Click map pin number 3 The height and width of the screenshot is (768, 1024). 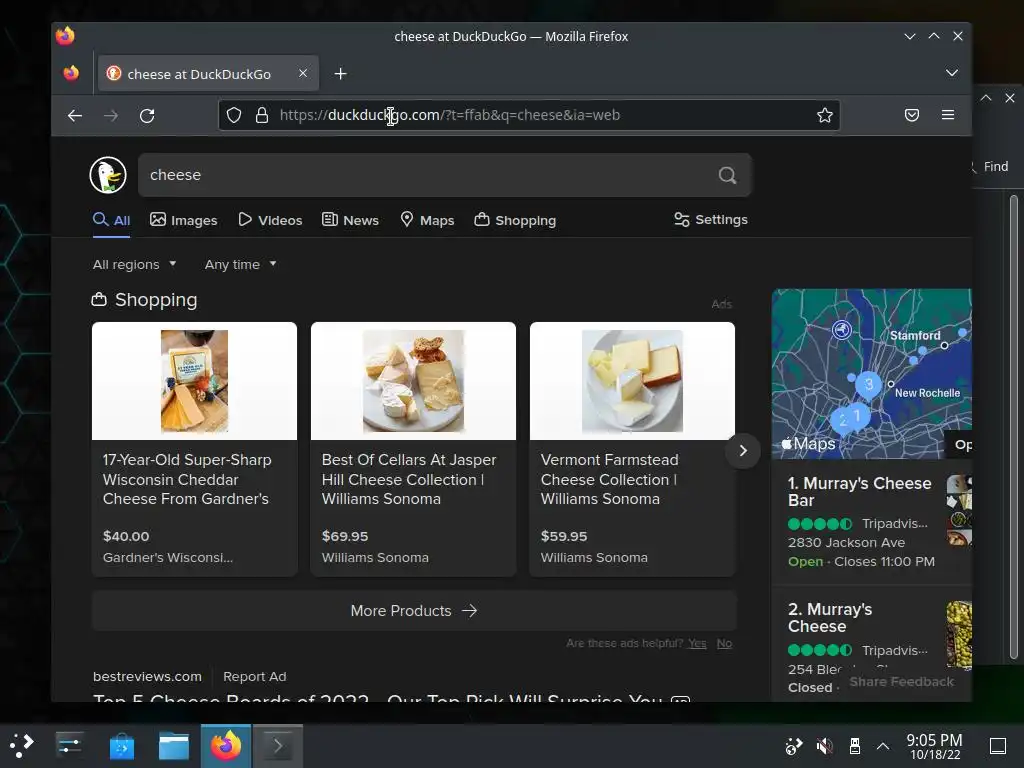click(869, 384)
